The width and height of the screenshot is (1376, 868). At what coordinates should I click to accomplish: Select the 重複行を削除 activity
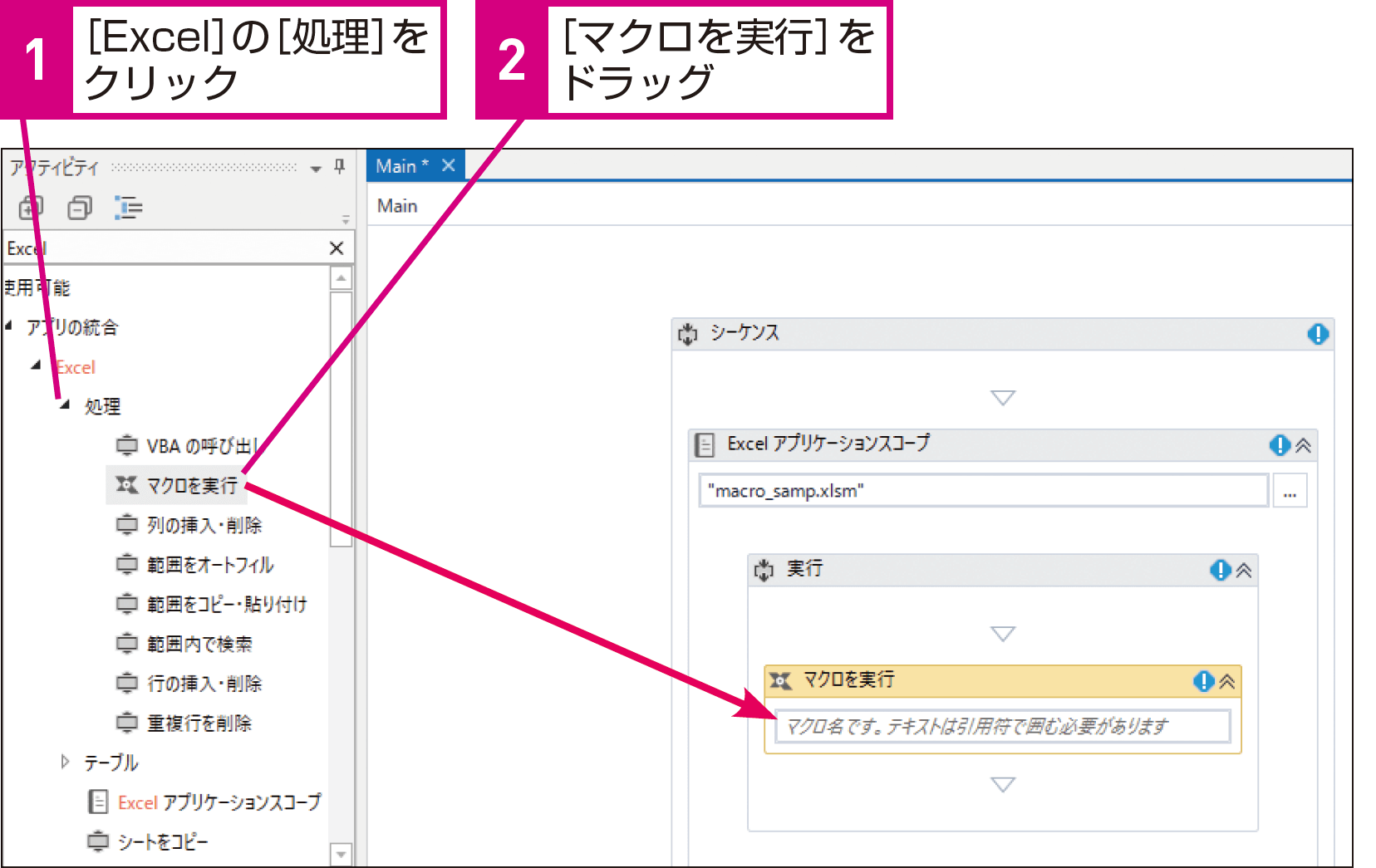(x=199, y=723)
